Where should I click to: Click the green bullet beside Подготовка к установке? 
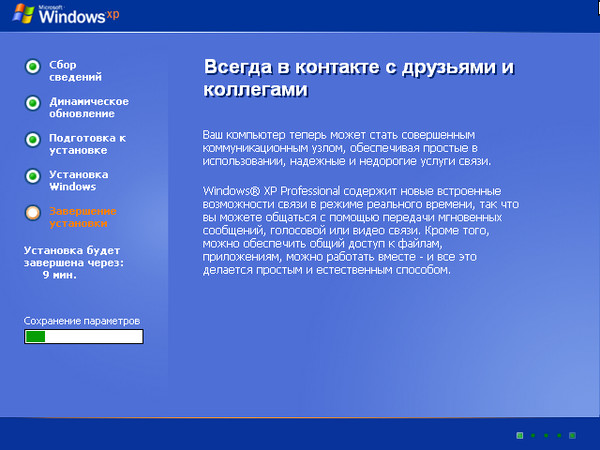point(33,140)
